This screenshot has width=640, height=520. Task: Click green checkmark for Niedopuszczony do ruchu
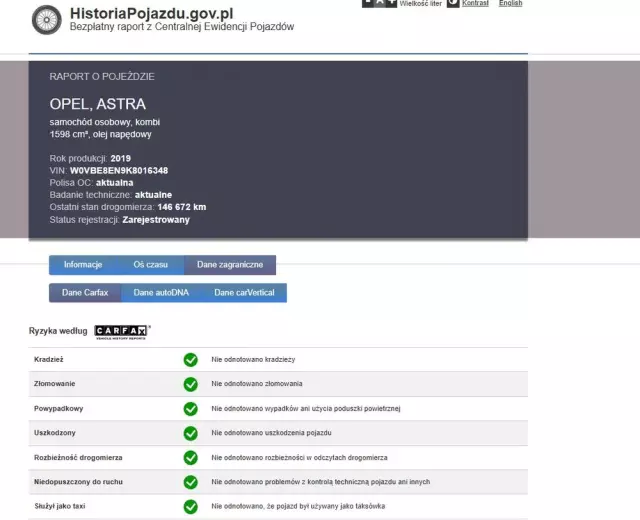190,482
